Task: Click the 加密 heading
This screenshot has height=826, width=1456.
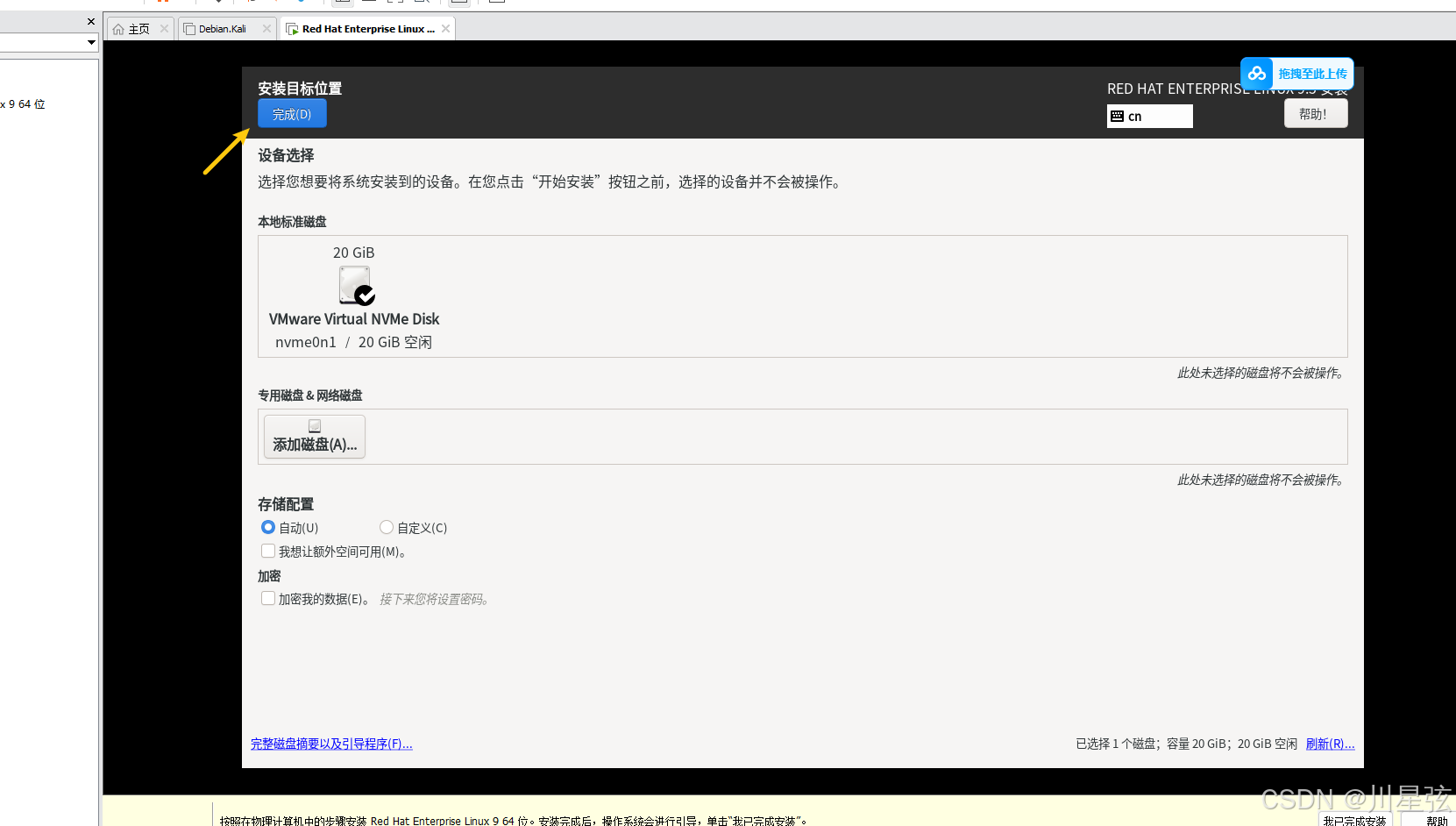Action: (269, 576)
